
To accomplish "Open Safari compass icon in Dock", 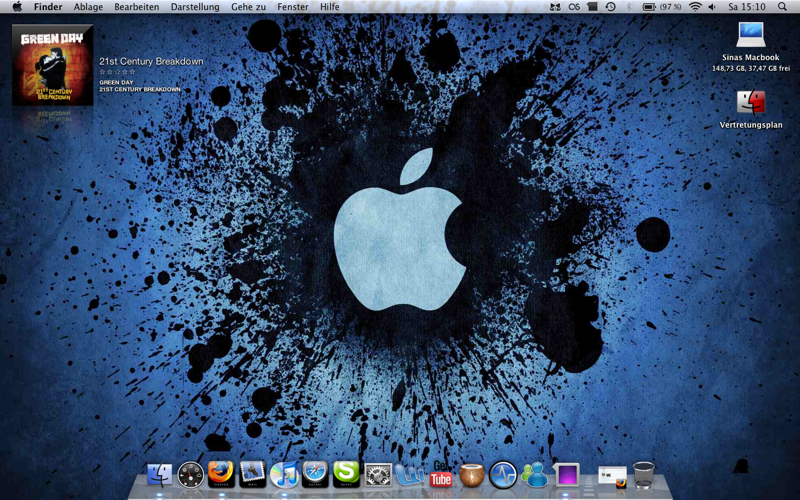I will coord(315,474).
